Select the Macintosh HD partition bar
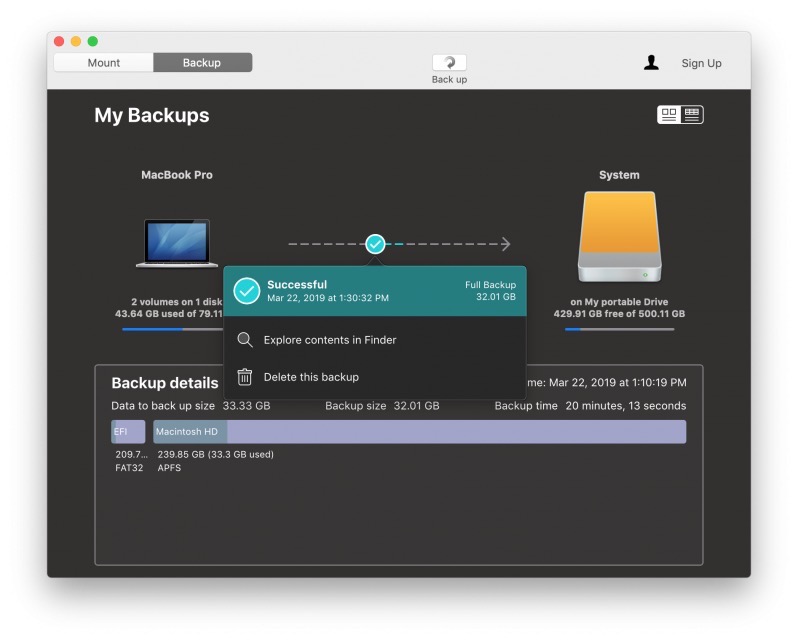This screenshot has height=640, width=798. tap(420, 432)
